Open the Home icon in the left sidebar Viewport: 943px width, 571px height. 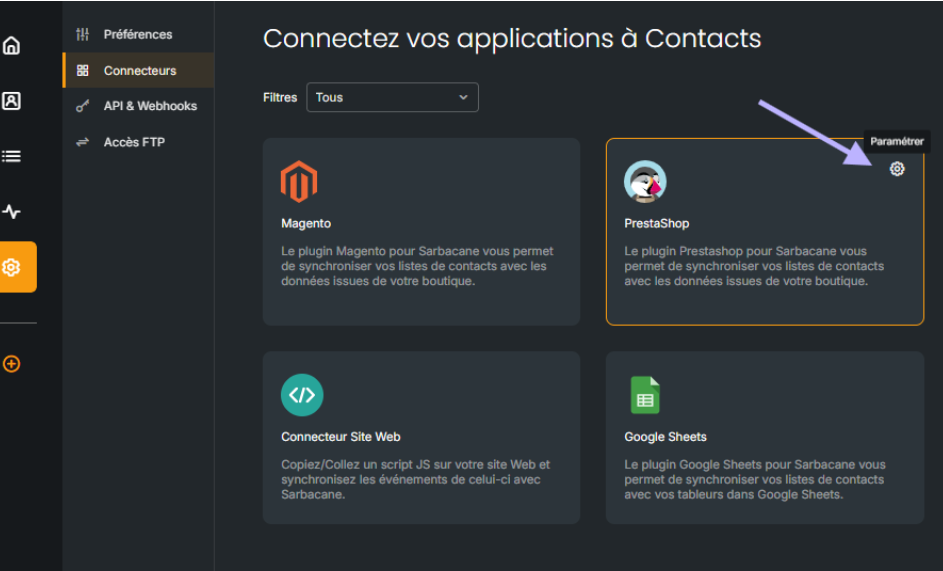[x=11, y=46]
